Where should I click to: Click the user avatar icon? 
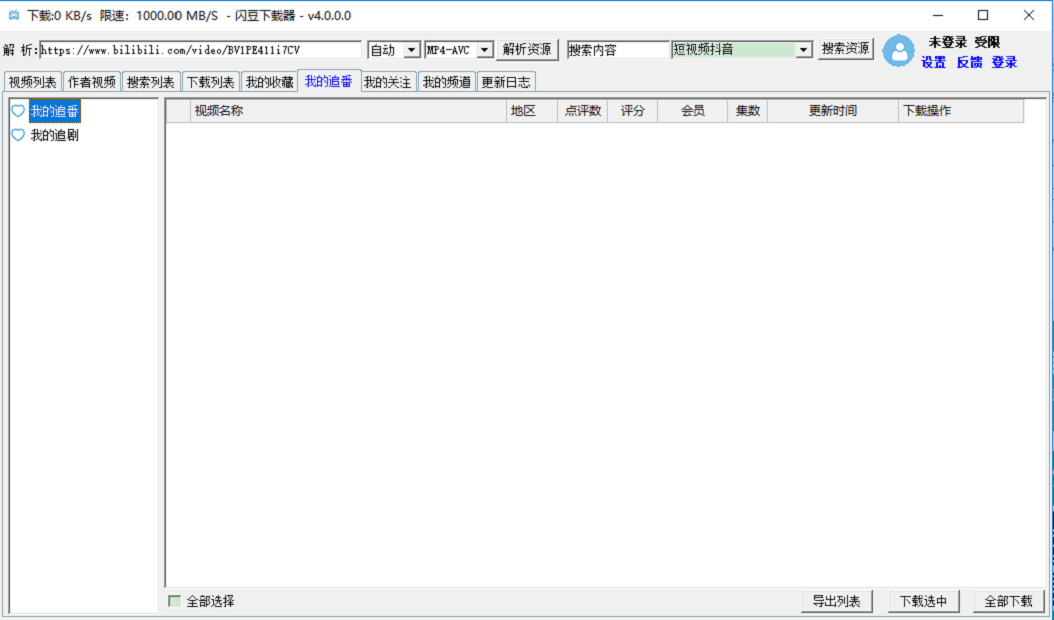coord(899,50)
